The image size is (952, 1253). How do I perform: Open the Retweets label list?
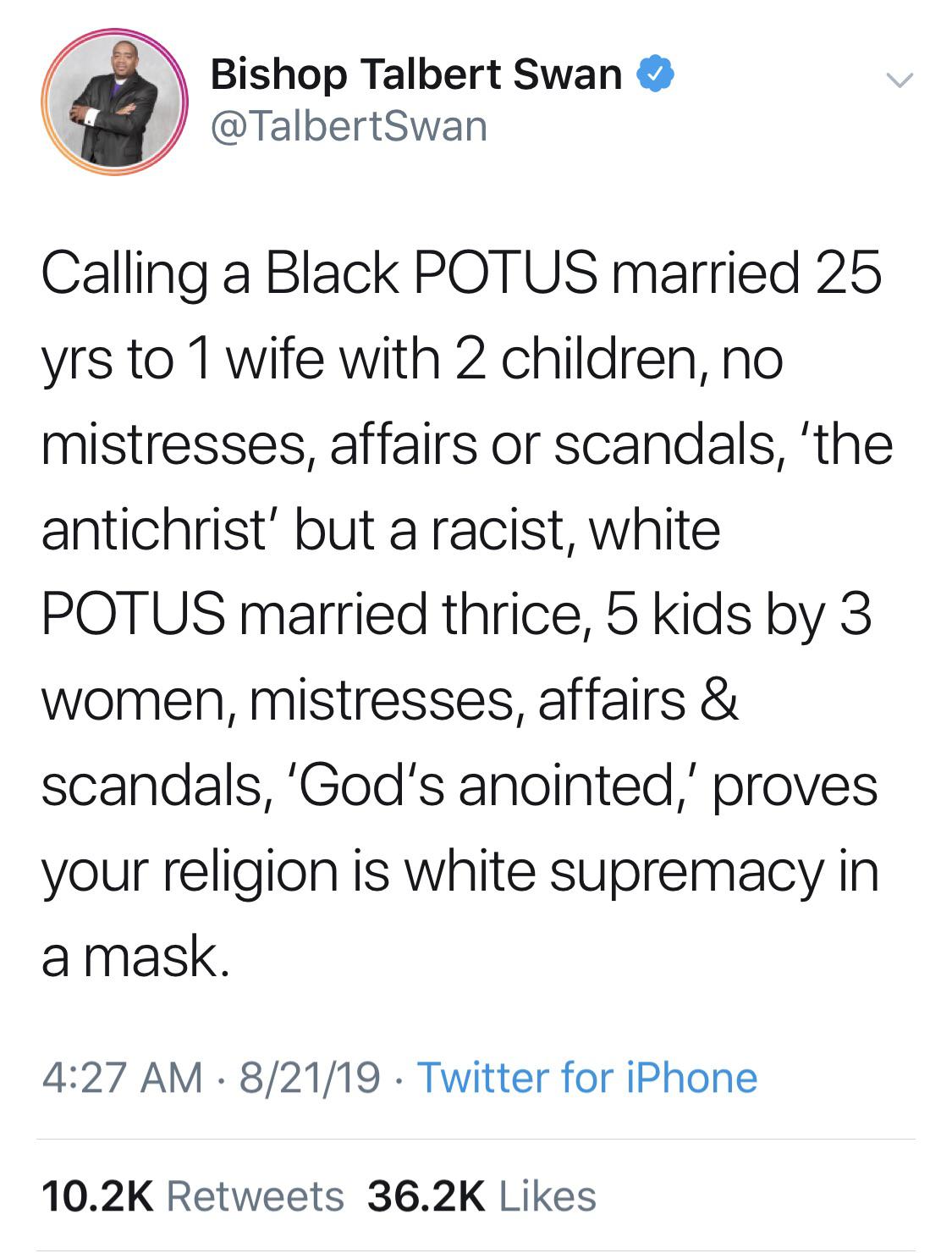coord(256,1196)
